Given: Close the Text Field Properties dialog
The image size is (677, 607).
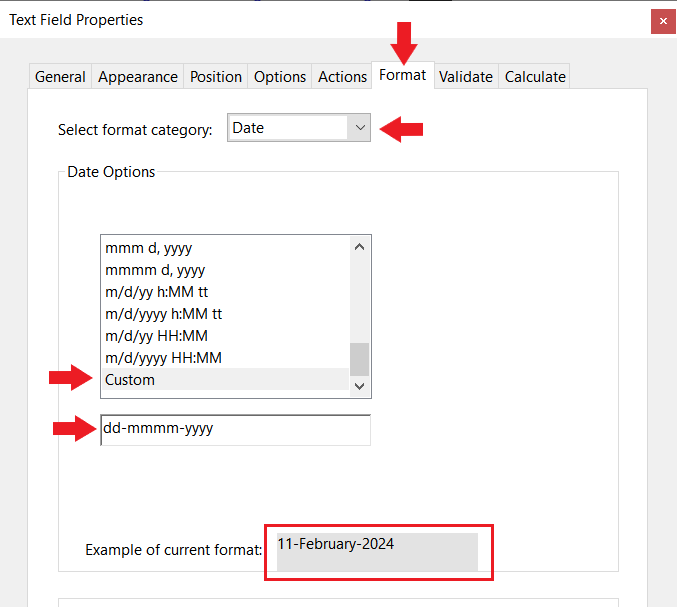Looking at the screenshot, I should (663, 20).
